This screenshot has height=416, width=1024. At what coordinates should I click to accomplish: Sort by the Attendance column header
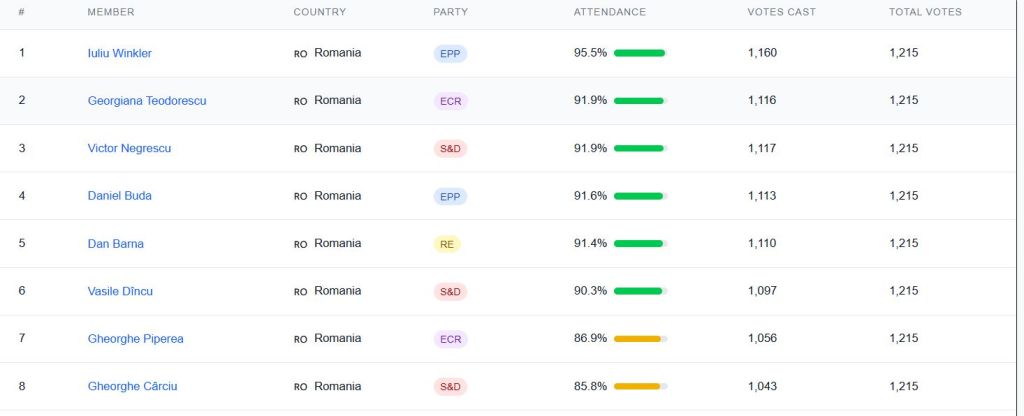pyautogui.click(x=609, y=12)
